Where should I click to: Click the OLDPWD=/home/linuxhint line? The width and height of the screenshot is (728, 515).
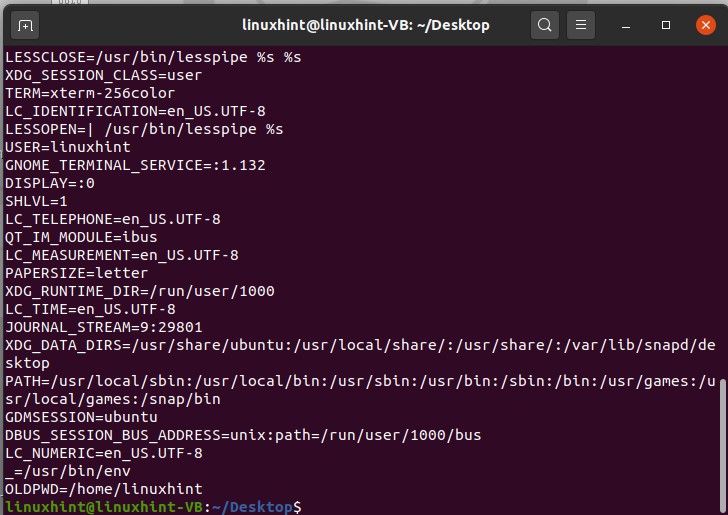coord(103,489)
